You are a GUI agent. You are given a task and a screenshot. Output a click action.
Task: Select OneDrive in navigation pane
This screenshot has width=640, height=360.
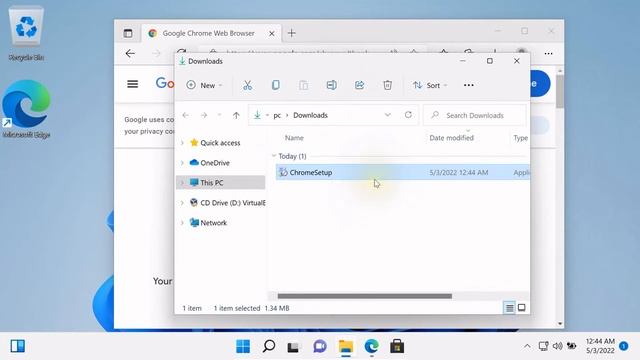coord(215,163)
